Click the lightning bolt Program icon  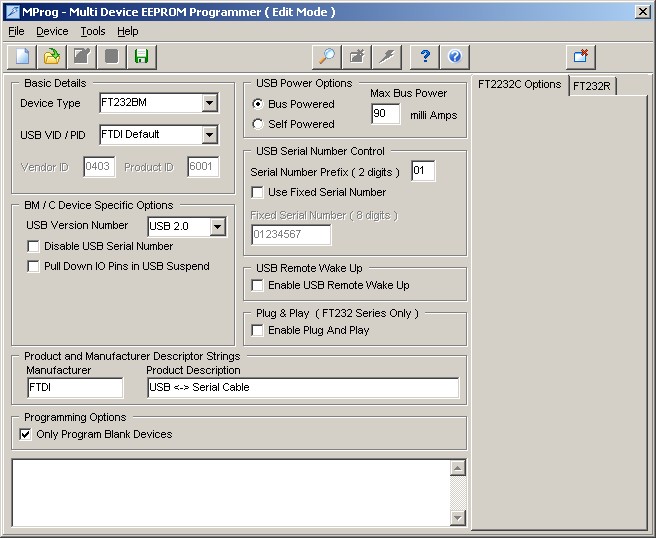(x=386, y=57)
